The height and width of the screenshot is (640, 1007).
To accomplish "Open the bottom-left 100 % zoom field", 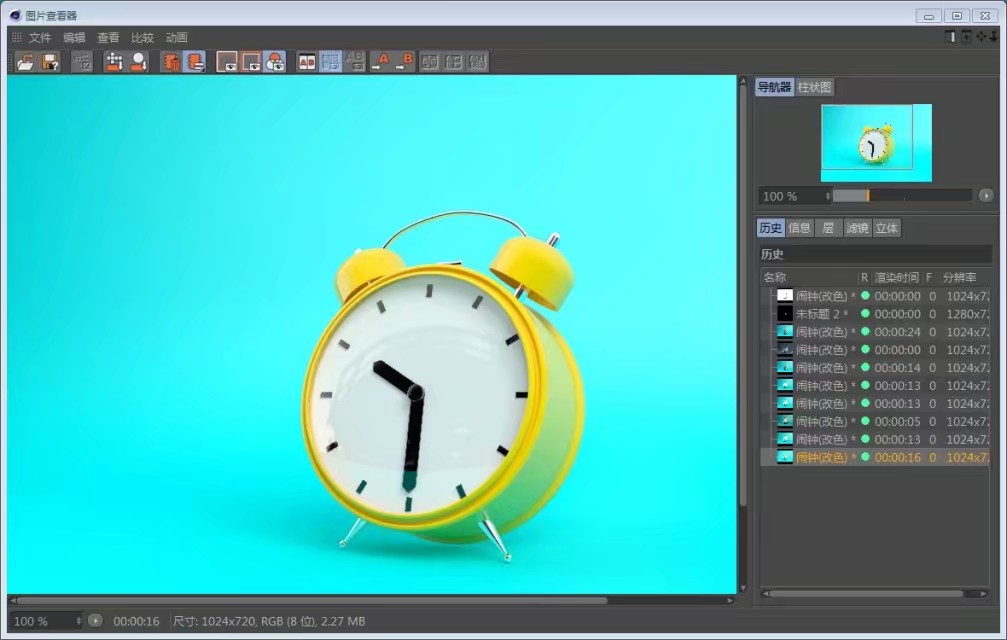I will coord(45,621).
